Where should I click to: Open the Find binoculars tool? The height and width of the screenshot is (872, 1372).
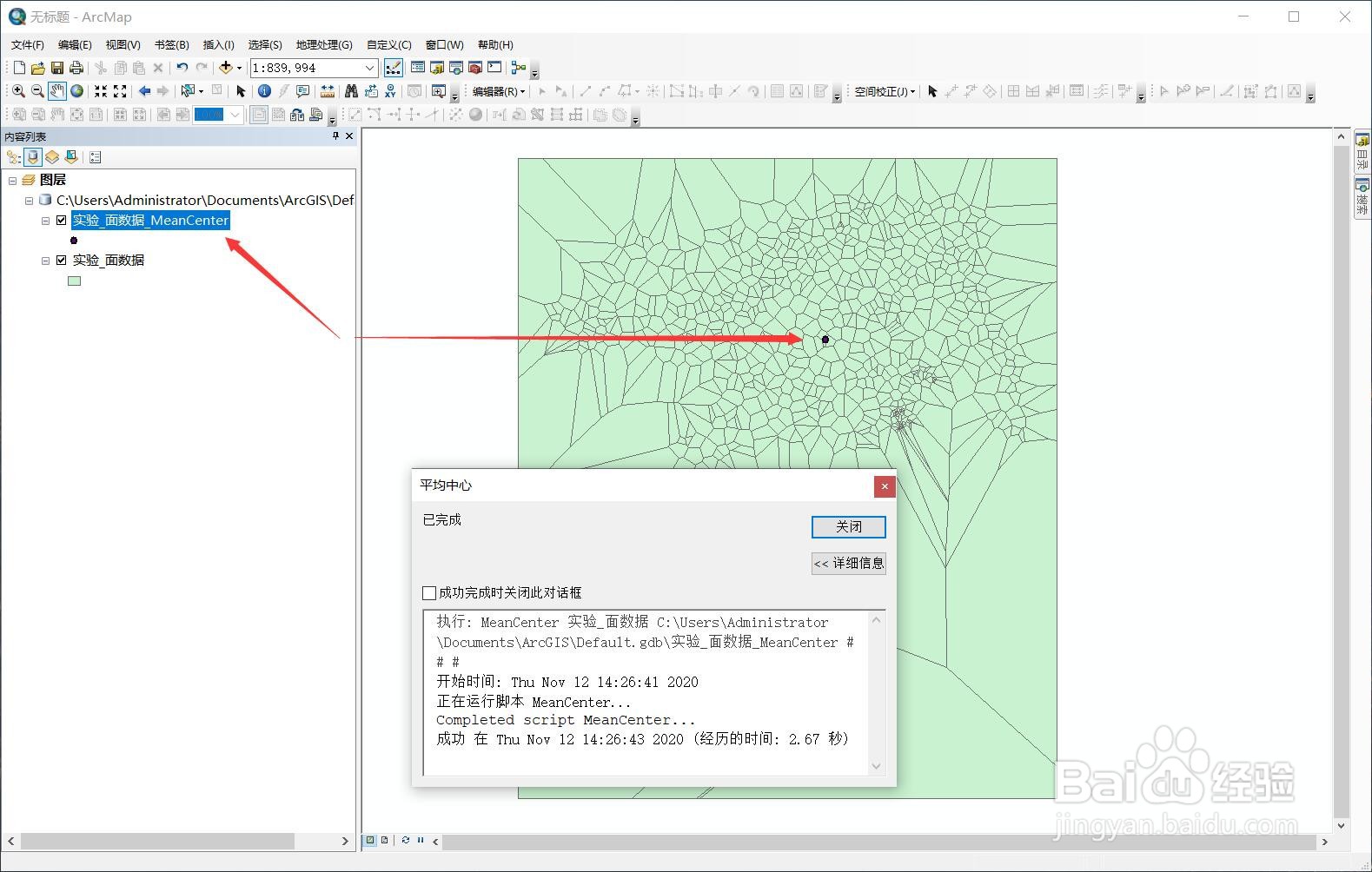click(x=351, y=91)
